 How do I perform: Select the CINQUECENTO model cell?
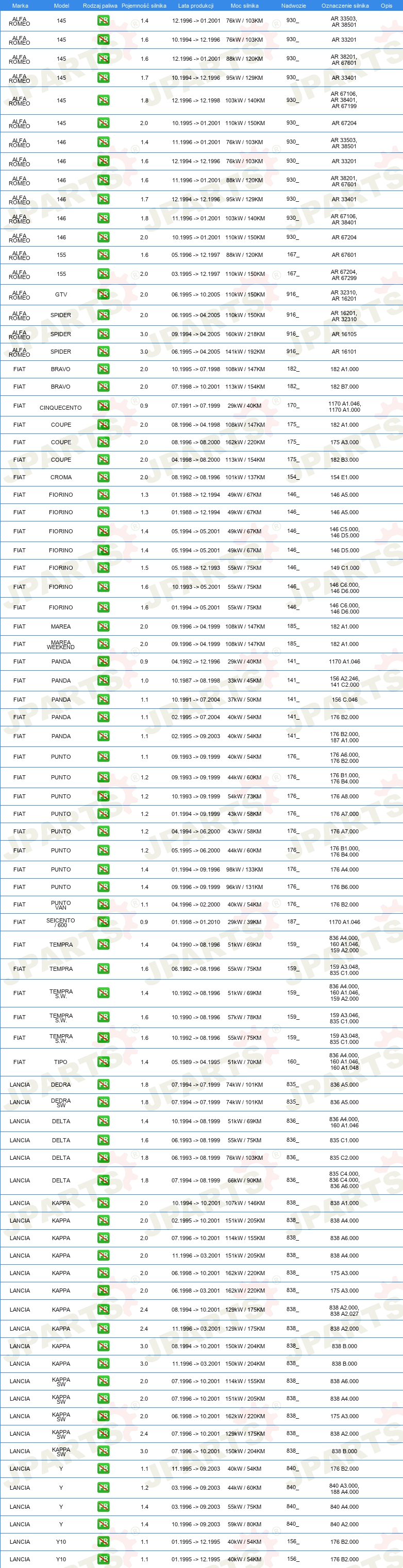pos(60,408)
